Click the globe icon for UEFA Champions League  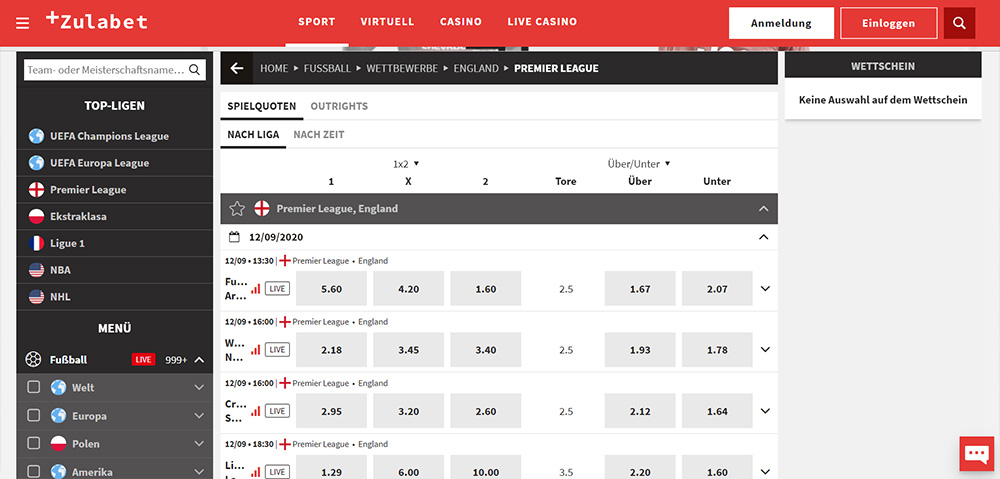(x=36, y=136)
